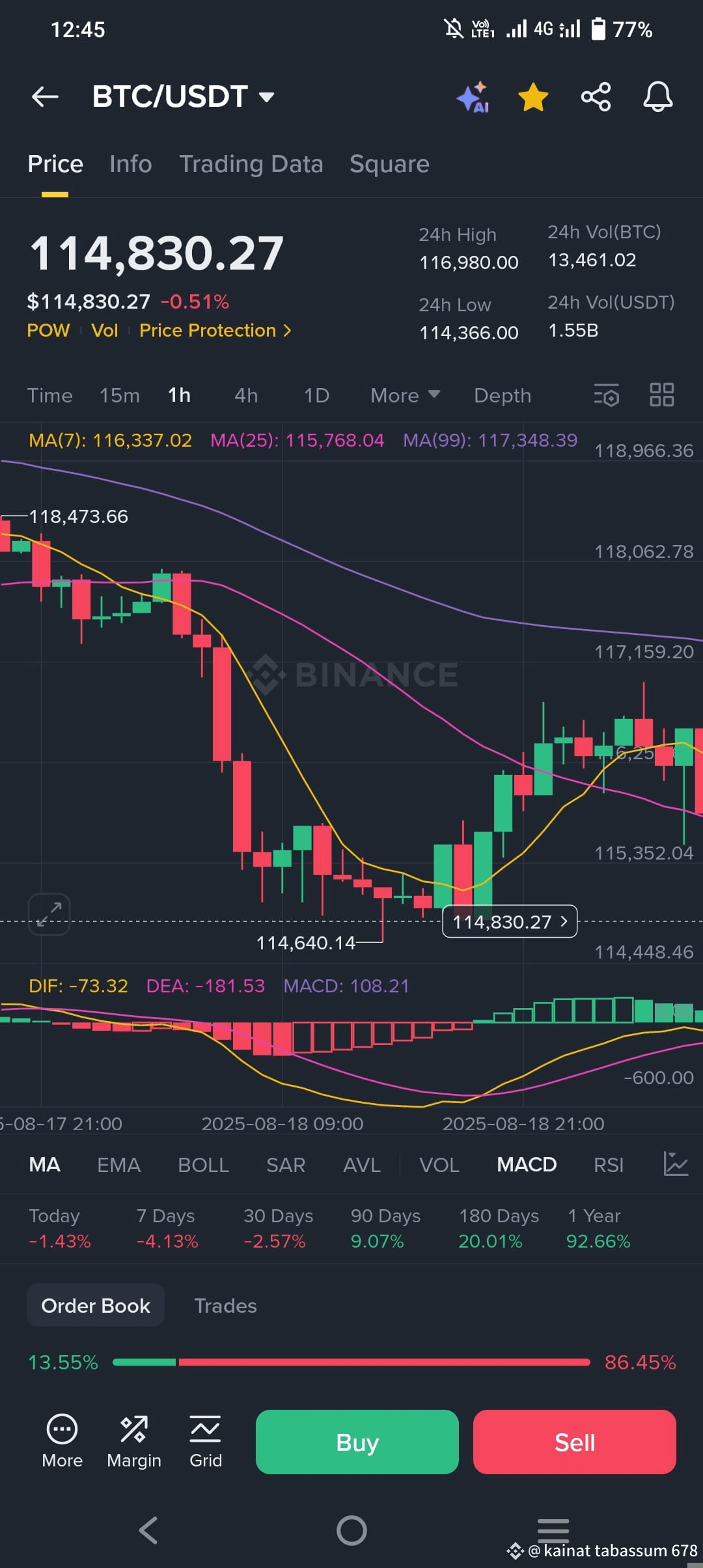The width and height of the screenshot is (703, 1568).
Task: Toggle the BOLL indicator
Action: [x=203, y=1164]
